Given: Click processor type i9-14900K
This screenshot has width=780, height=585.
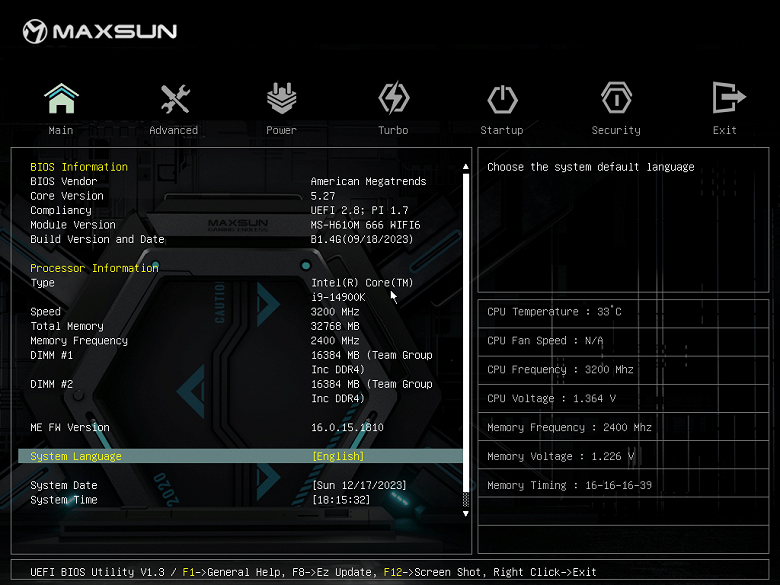Looking at the screenshot, I should 338,297.
